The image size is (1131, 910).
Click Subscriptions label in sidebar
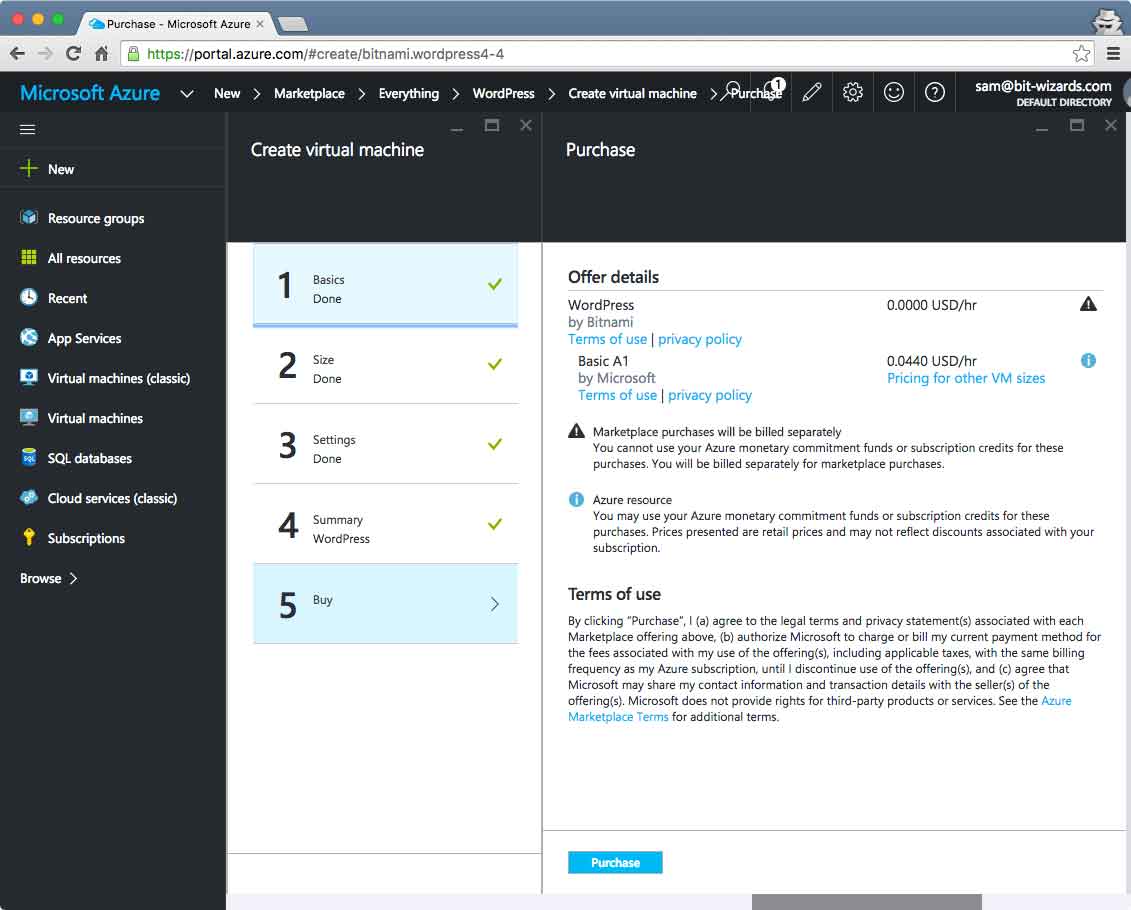pos(86,538)
